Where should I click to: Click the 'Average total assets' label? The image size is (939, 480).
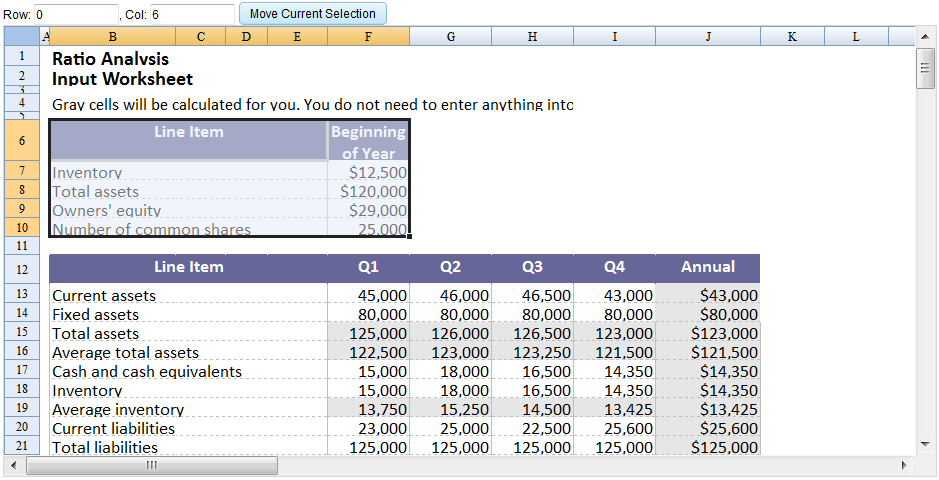[125, 353]
